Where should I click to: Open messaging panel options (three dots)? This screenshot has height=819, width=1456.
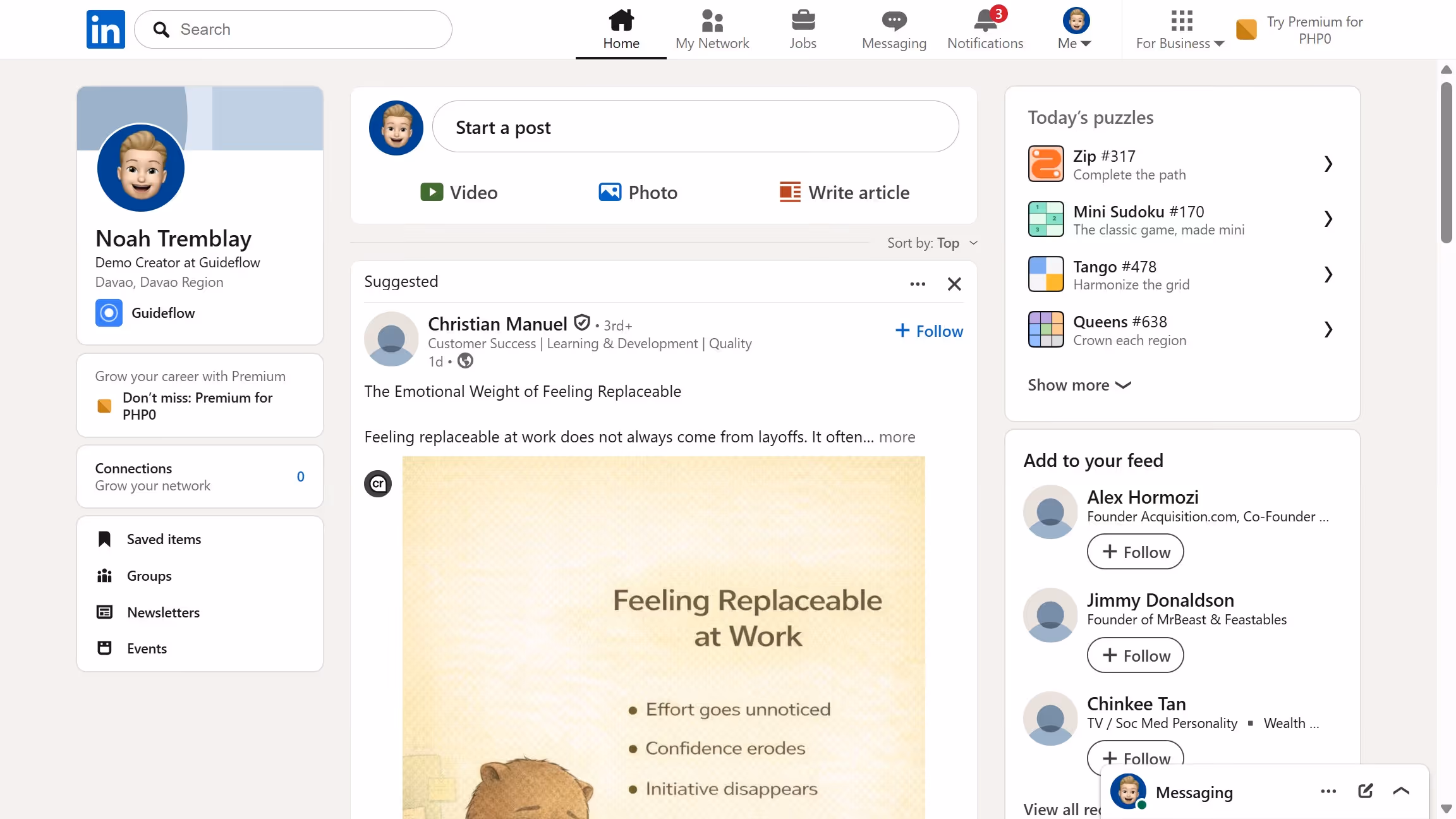tap(1328, 791)
